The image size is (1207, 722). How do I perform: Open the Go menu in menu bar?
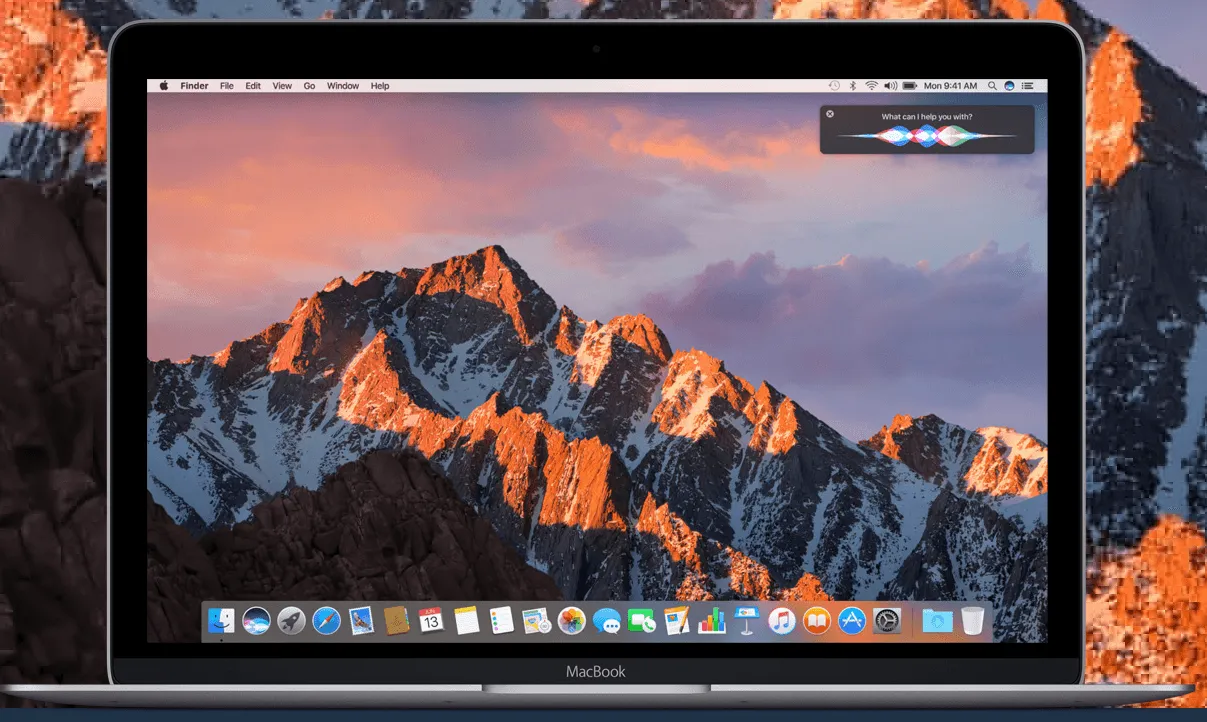click(309, 86)
